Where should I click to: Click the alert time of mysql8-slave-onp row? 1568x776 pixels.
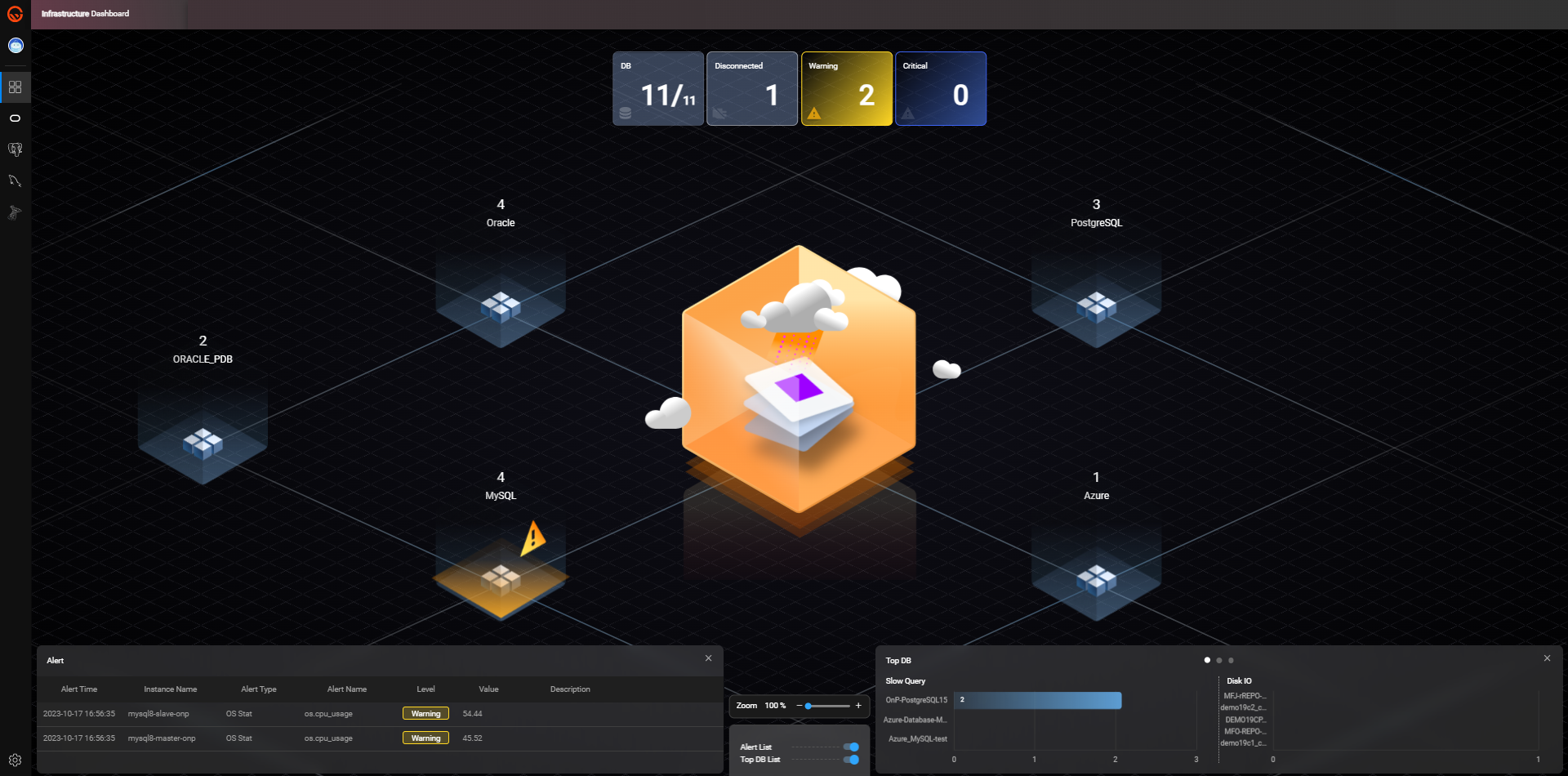[79, 714]
